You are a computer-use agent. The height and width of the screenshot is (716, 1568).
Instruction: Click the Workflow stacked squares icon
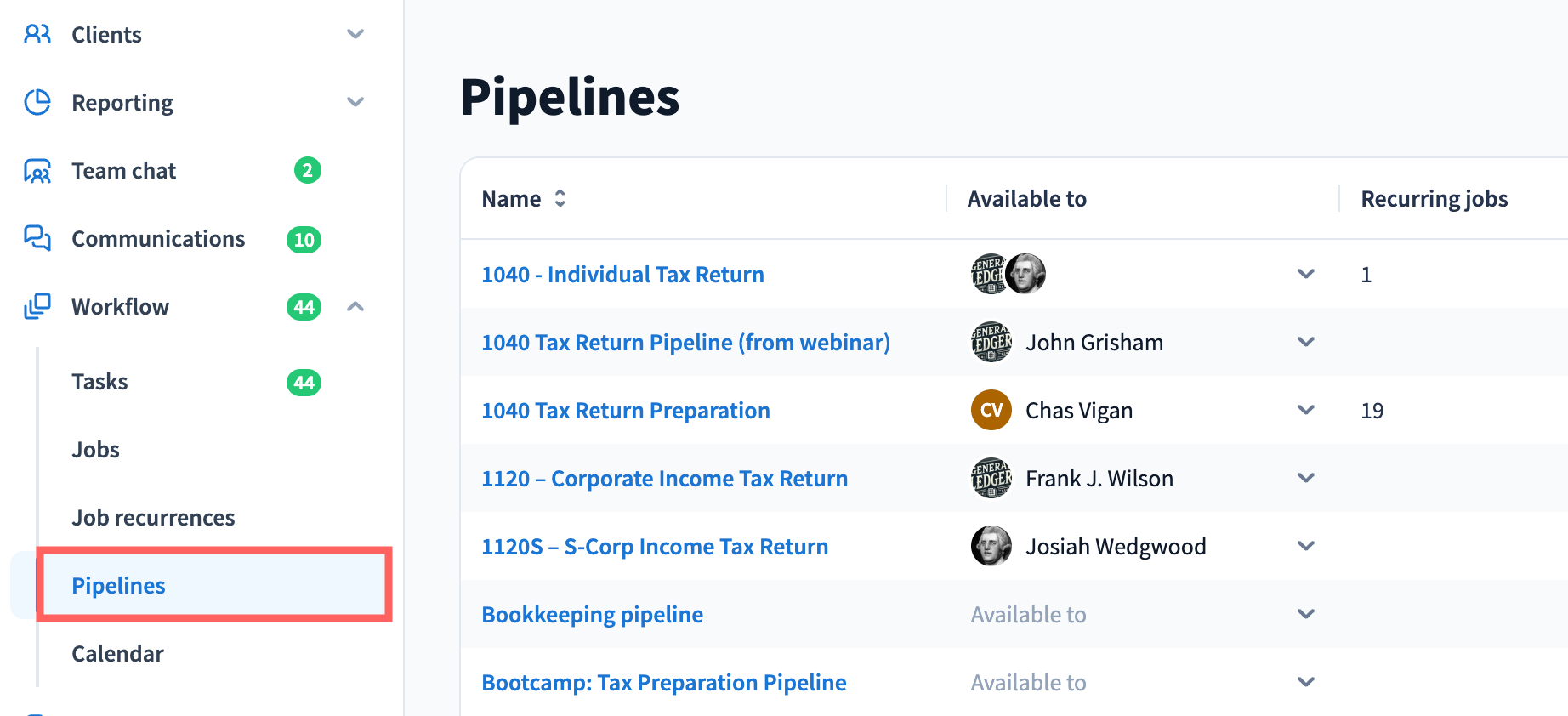(37, 306)
